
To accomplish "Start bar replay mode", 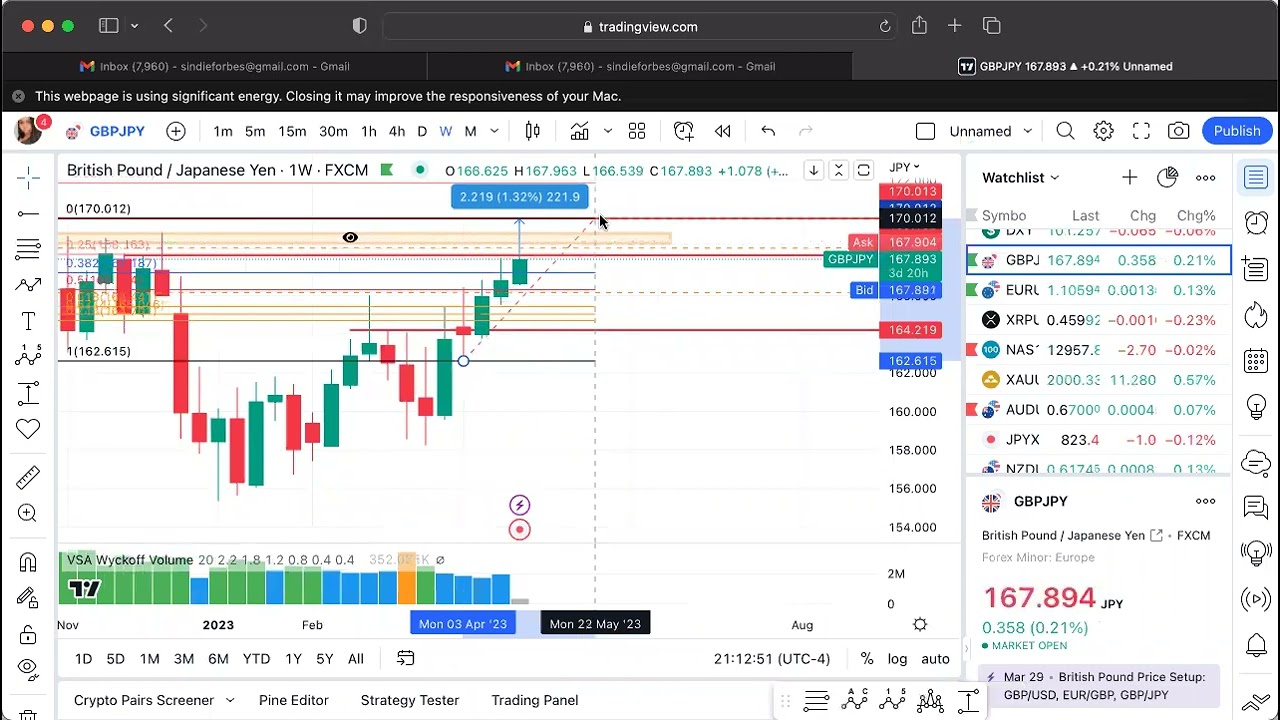I will tap(723, 131).
